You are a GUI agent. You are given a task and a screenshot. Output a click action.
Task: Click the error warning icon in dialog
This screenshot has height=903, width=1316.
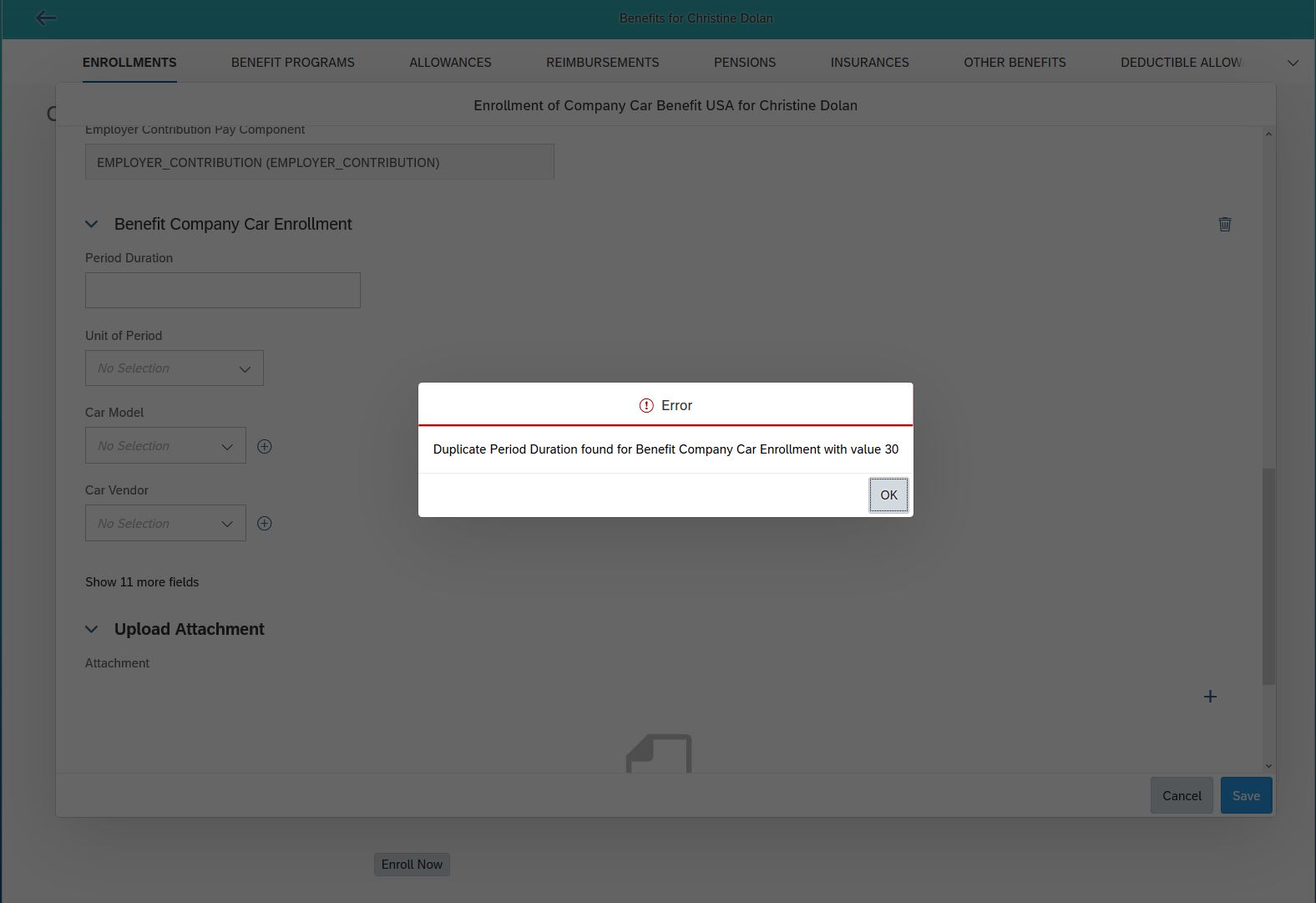point(646,405)
